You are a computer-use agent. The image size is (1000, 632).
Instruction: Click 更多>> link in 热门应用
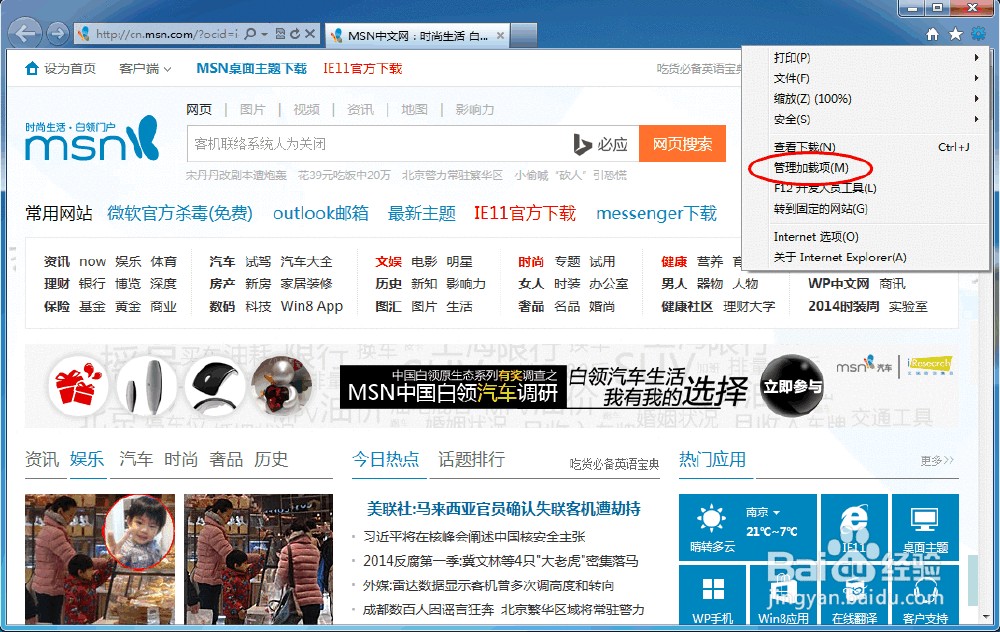click(x=937, y=460)
